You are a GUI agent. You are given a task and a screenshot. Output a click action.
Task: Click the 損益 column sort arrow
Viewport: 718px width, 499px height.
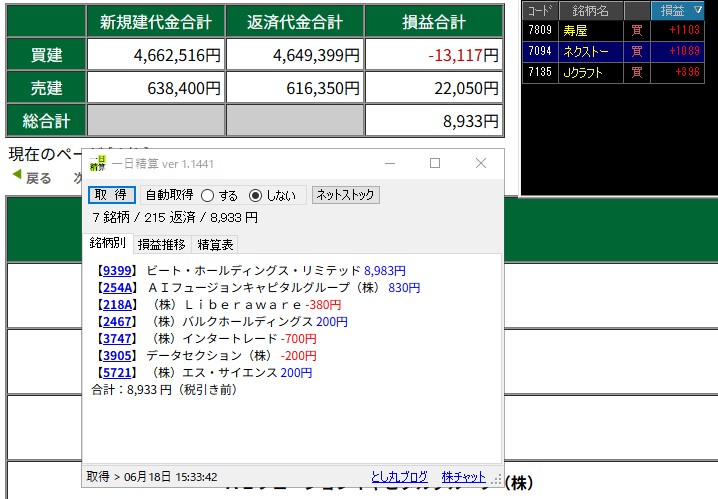click(x=699, y=11)
